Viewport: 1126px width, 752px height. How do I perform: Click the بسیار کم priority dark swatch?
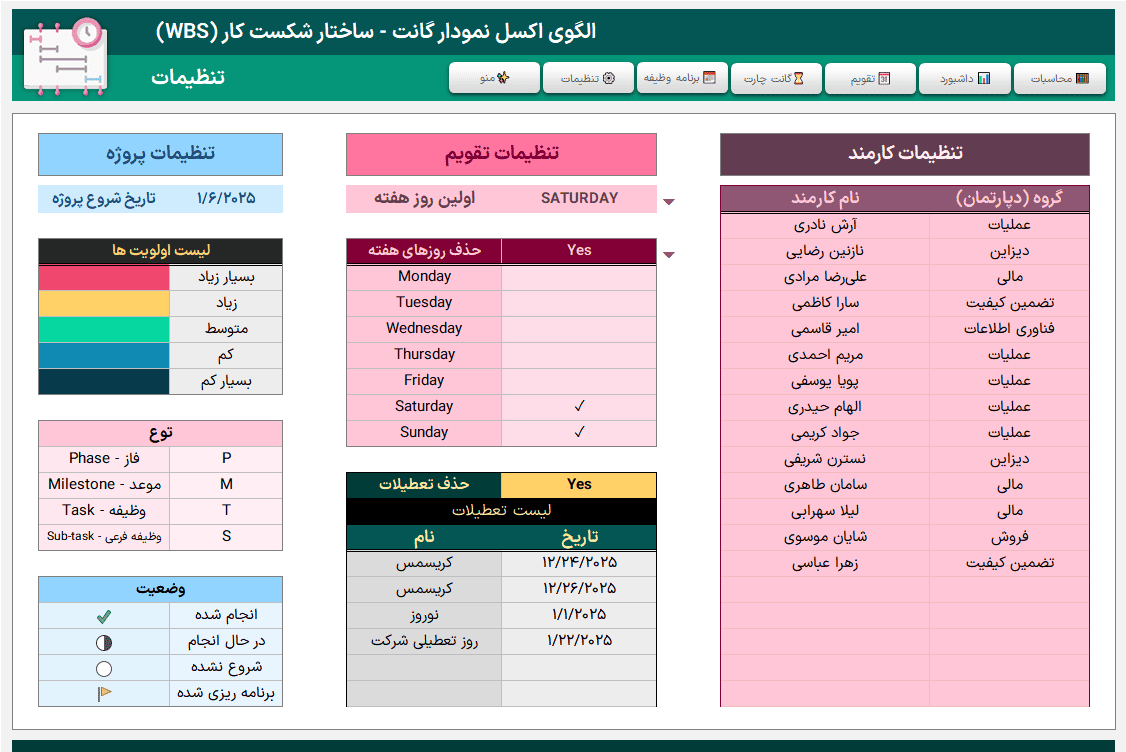104,381
